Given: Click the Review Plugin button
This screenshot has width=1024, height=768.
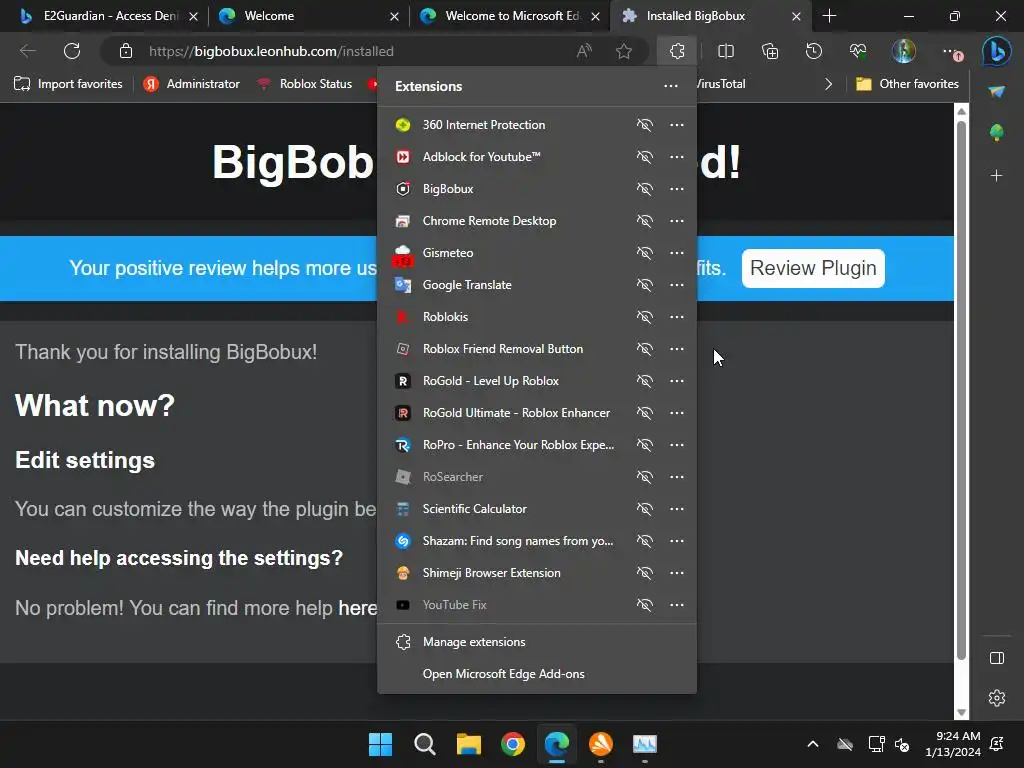Looking at the screenshot, I should (813, 268).
